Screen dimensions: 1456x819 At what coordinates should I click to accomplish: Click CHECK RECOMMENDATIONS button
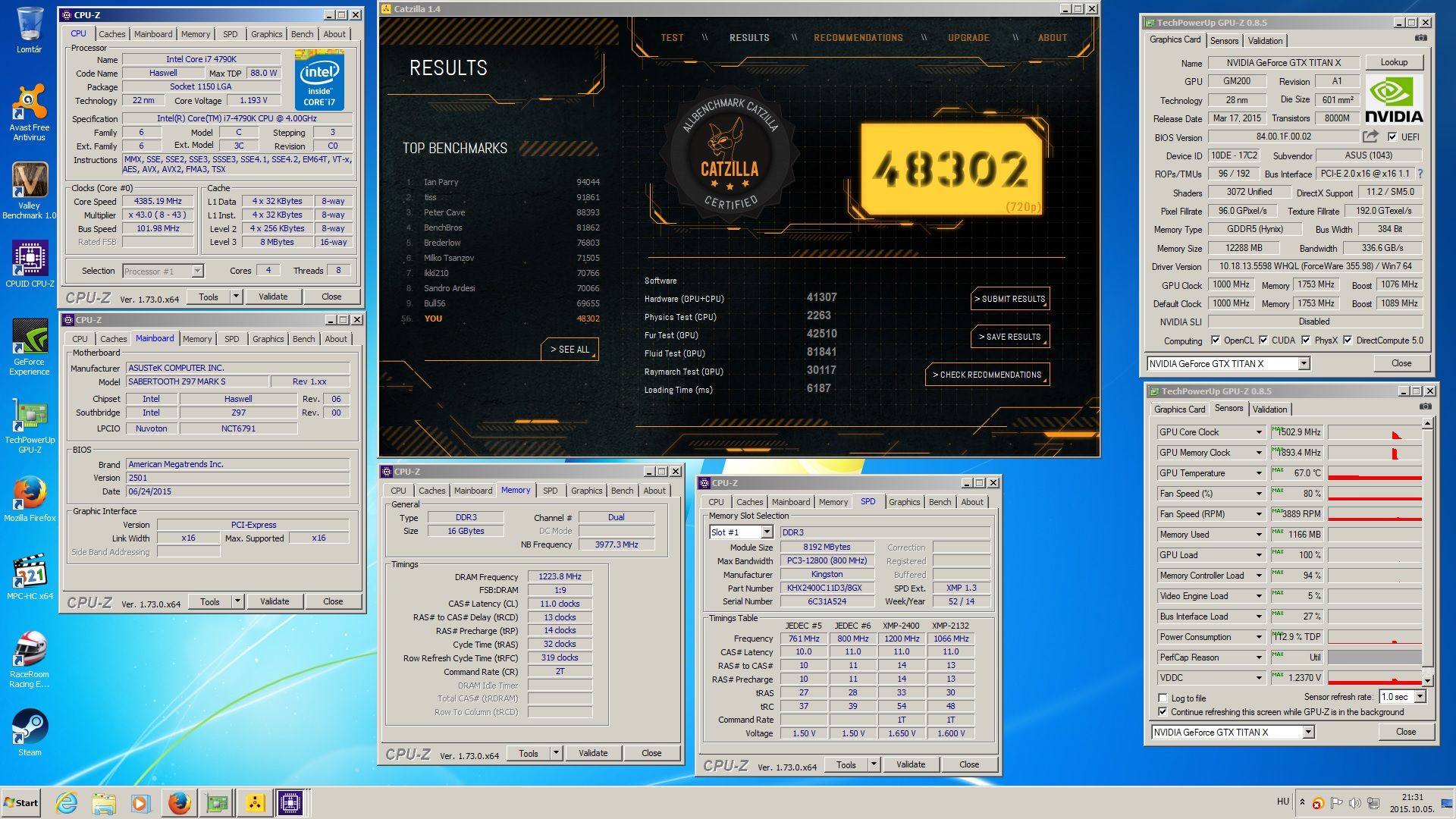(x=987, y=375)
